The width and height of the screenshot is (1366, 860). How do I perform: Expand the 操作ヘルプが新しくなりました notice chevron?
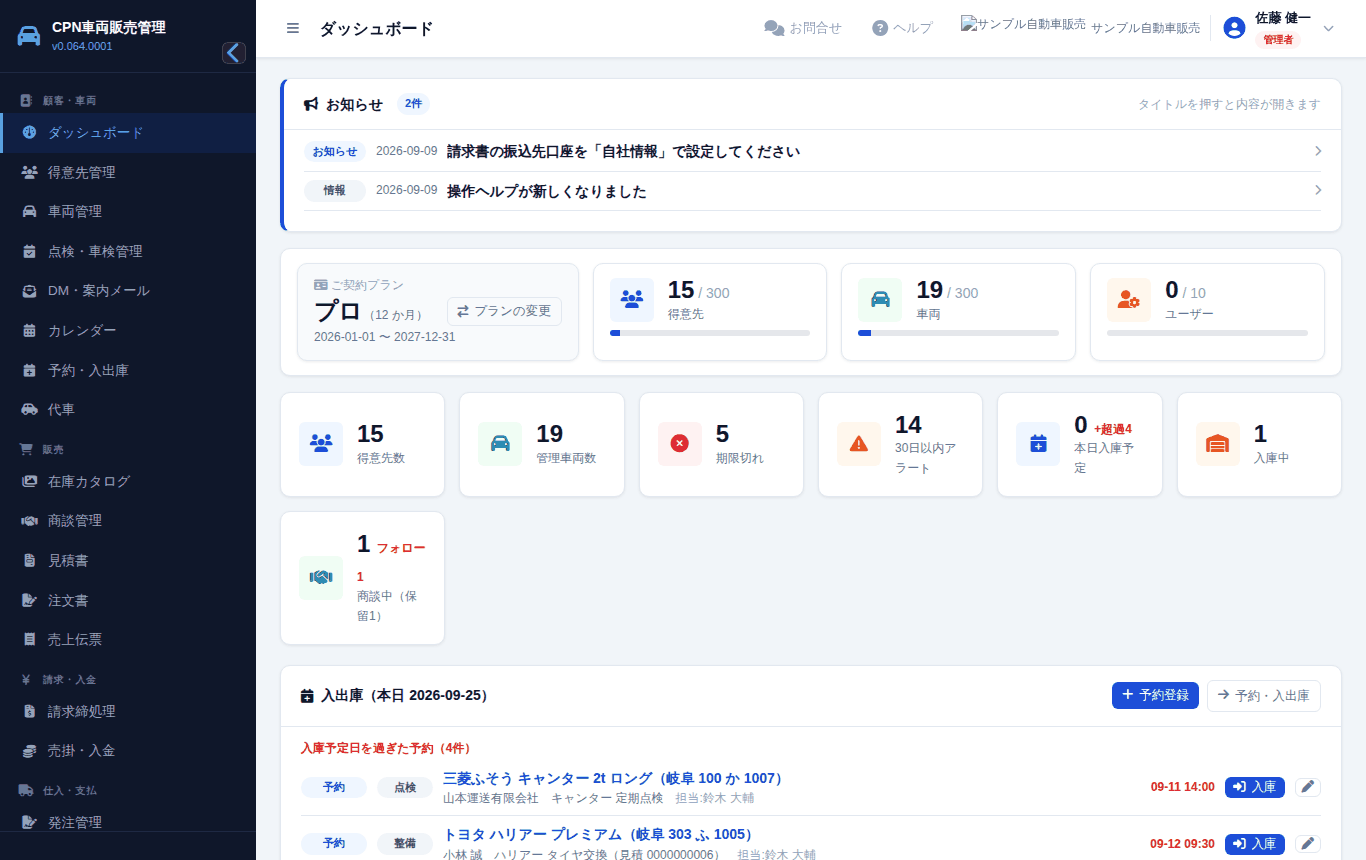pos(1318,190)
